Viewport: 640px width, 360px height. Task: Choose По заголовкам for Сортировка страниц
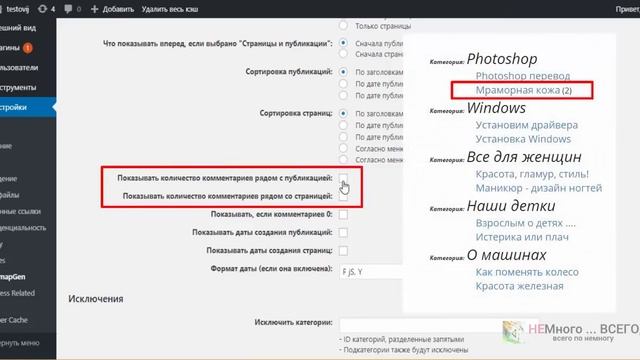(x=343, y=113)
